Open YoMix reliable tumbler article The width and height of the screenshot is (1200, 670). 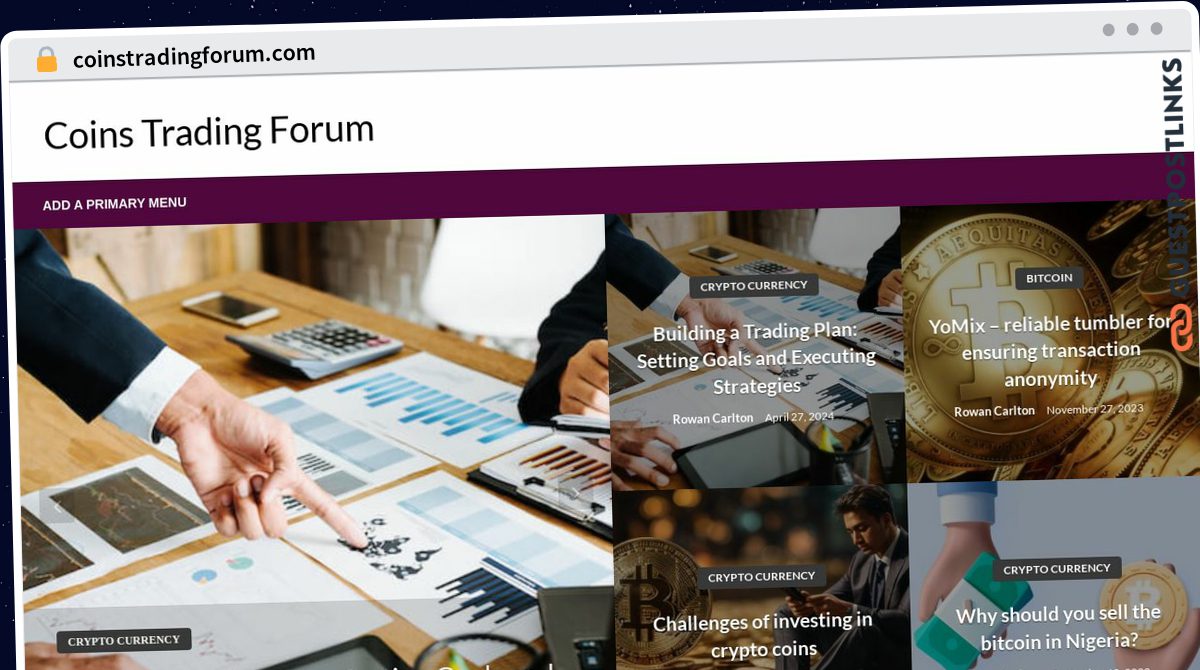pos(1050,350)
